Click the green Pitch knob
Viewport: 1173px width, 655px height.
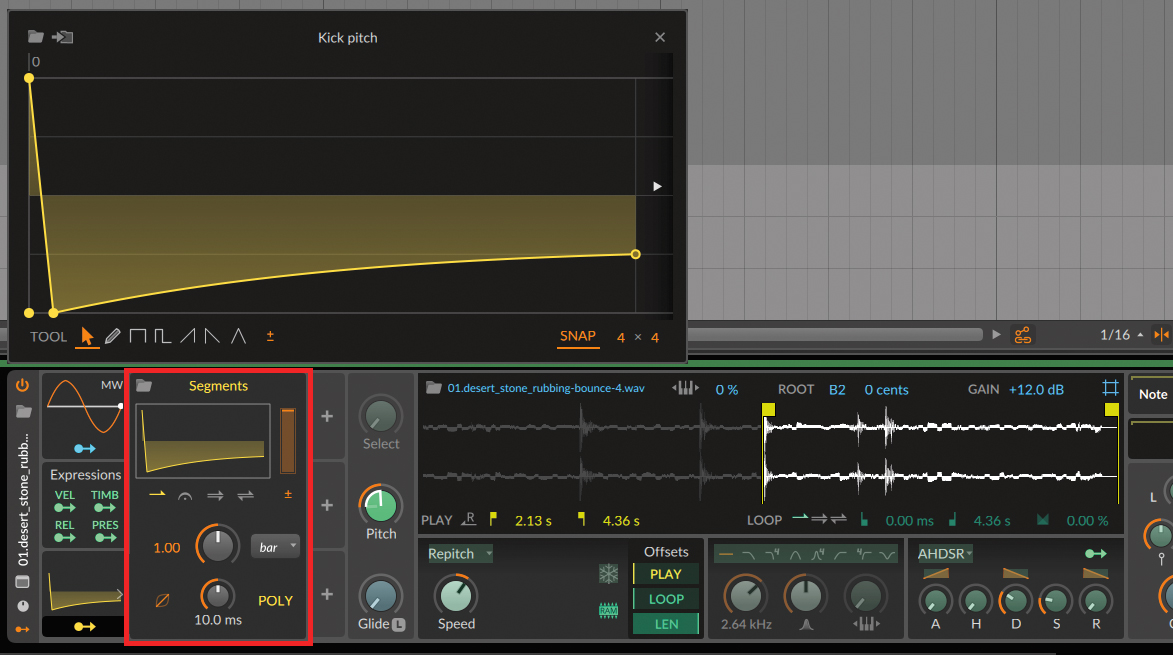pos(381,505)
